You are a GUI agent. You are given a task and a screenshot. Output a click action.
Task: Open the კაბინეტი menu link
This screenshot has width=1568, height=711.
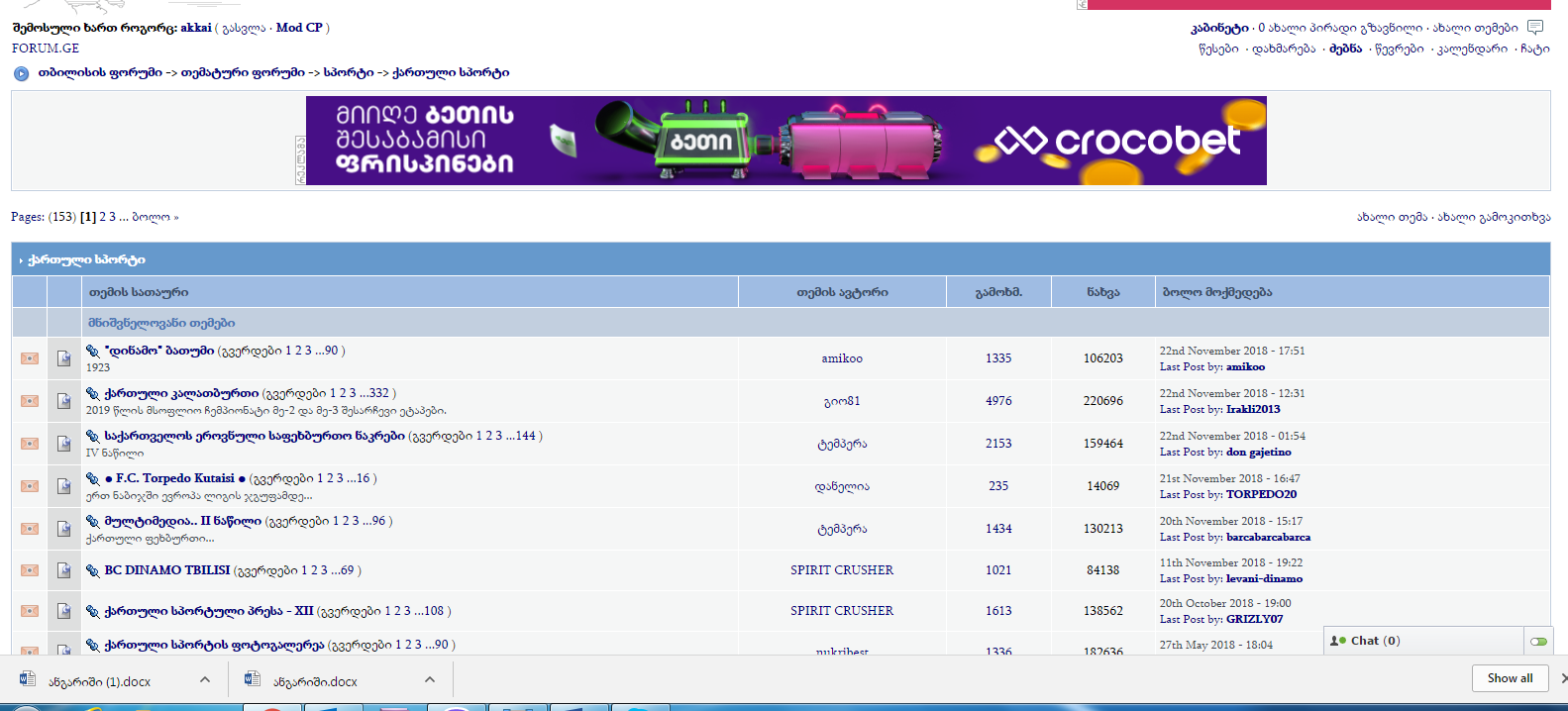pos(1219,28)
